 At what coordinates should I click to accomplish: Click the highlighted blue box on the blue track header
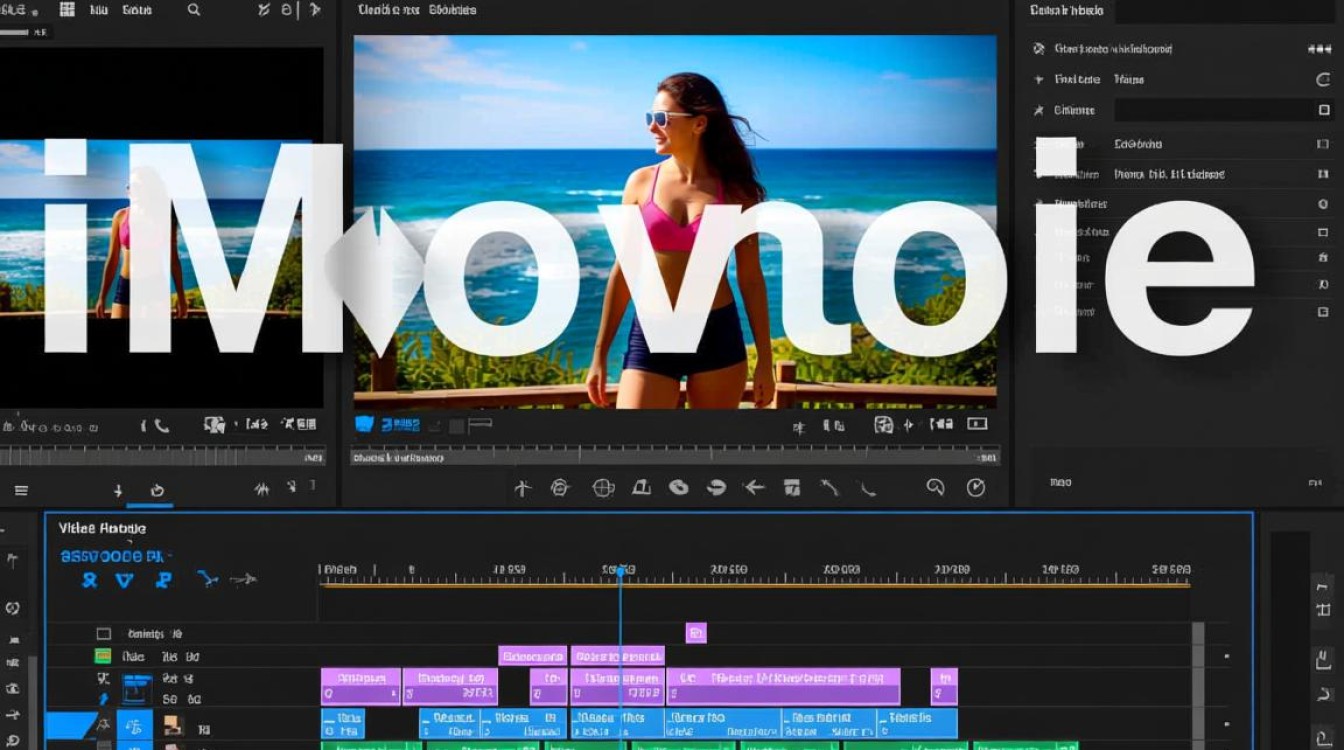point(135,726)
